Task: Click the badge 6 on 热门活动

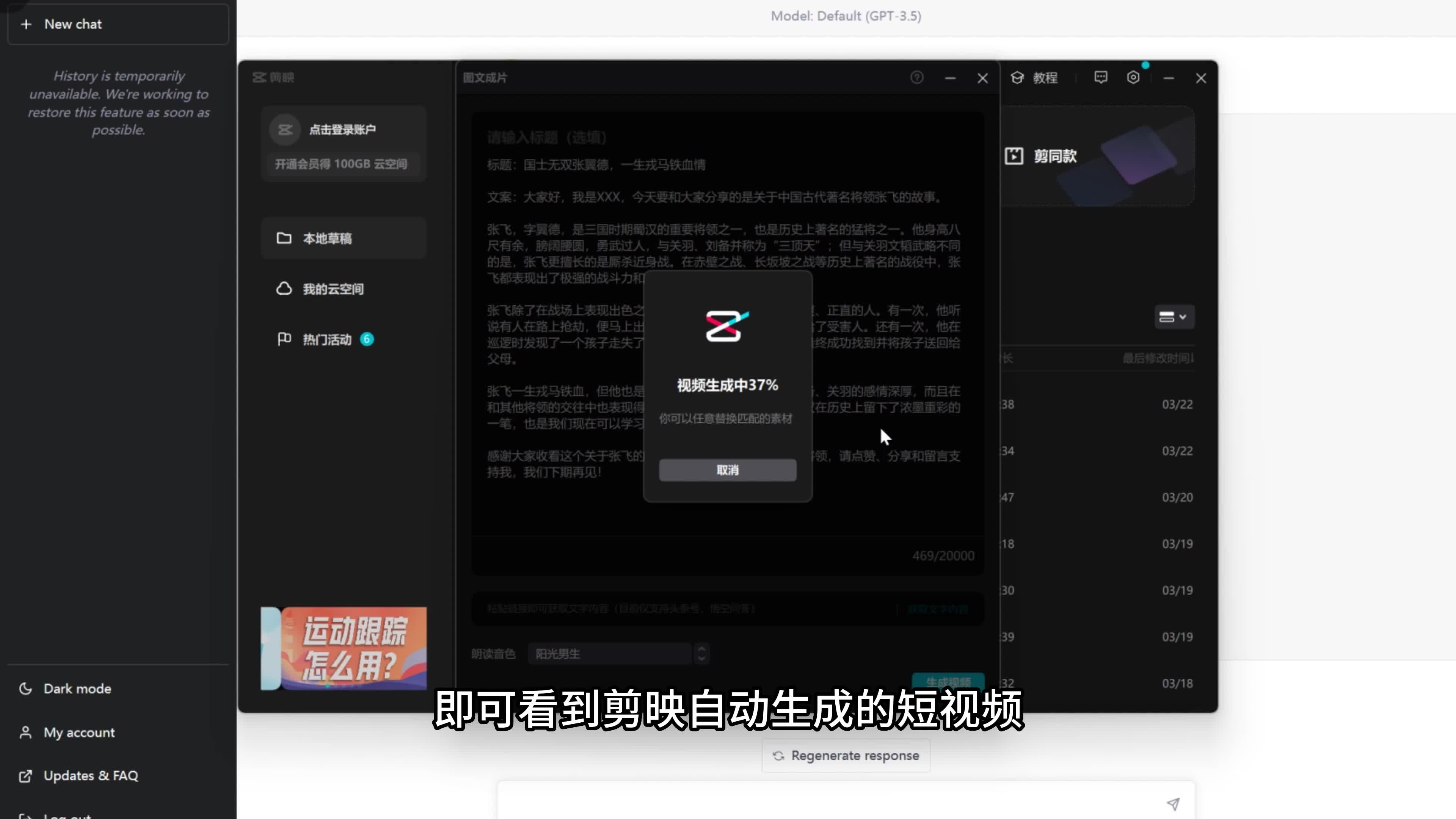Action: click(367, 339)
